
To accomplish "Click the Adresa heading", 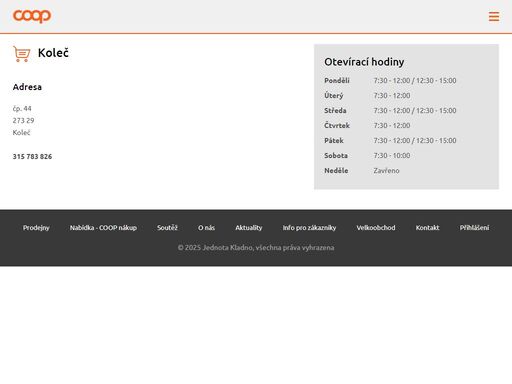I will 27,87.
